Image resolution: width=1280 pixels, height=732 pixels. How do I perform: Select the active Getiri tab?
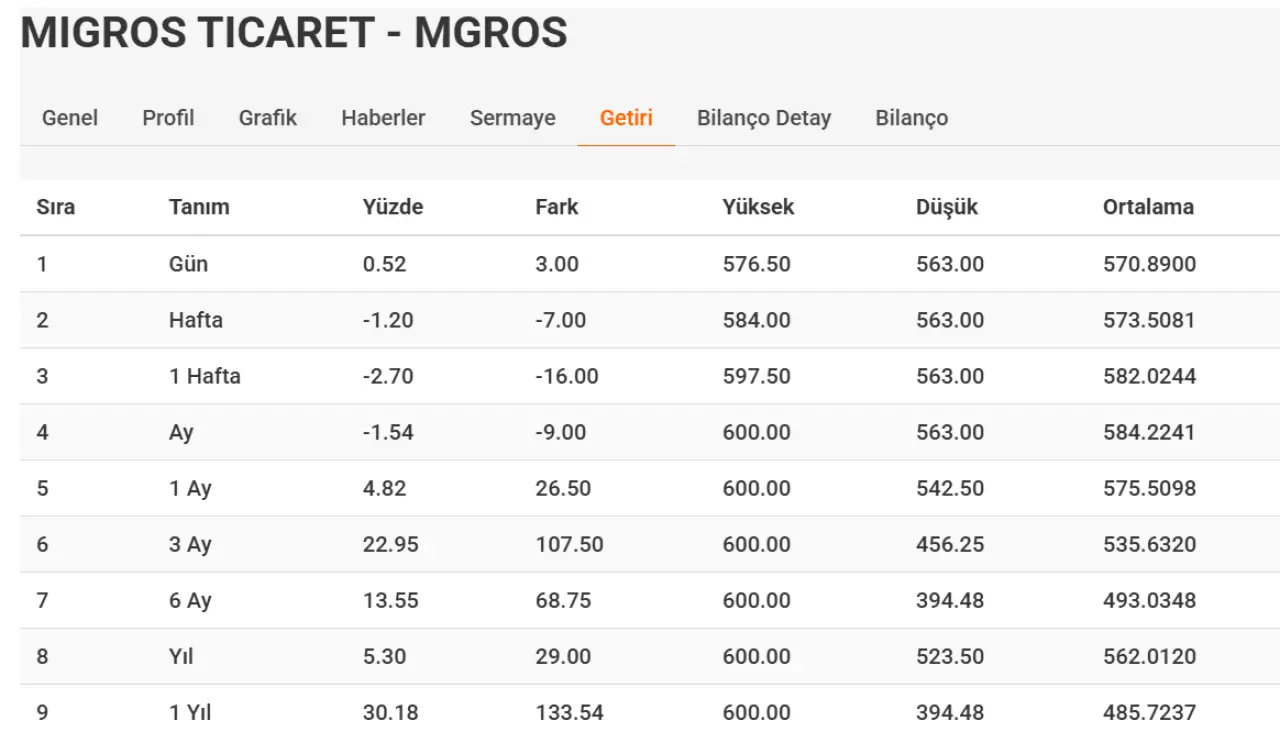(626, 118)
